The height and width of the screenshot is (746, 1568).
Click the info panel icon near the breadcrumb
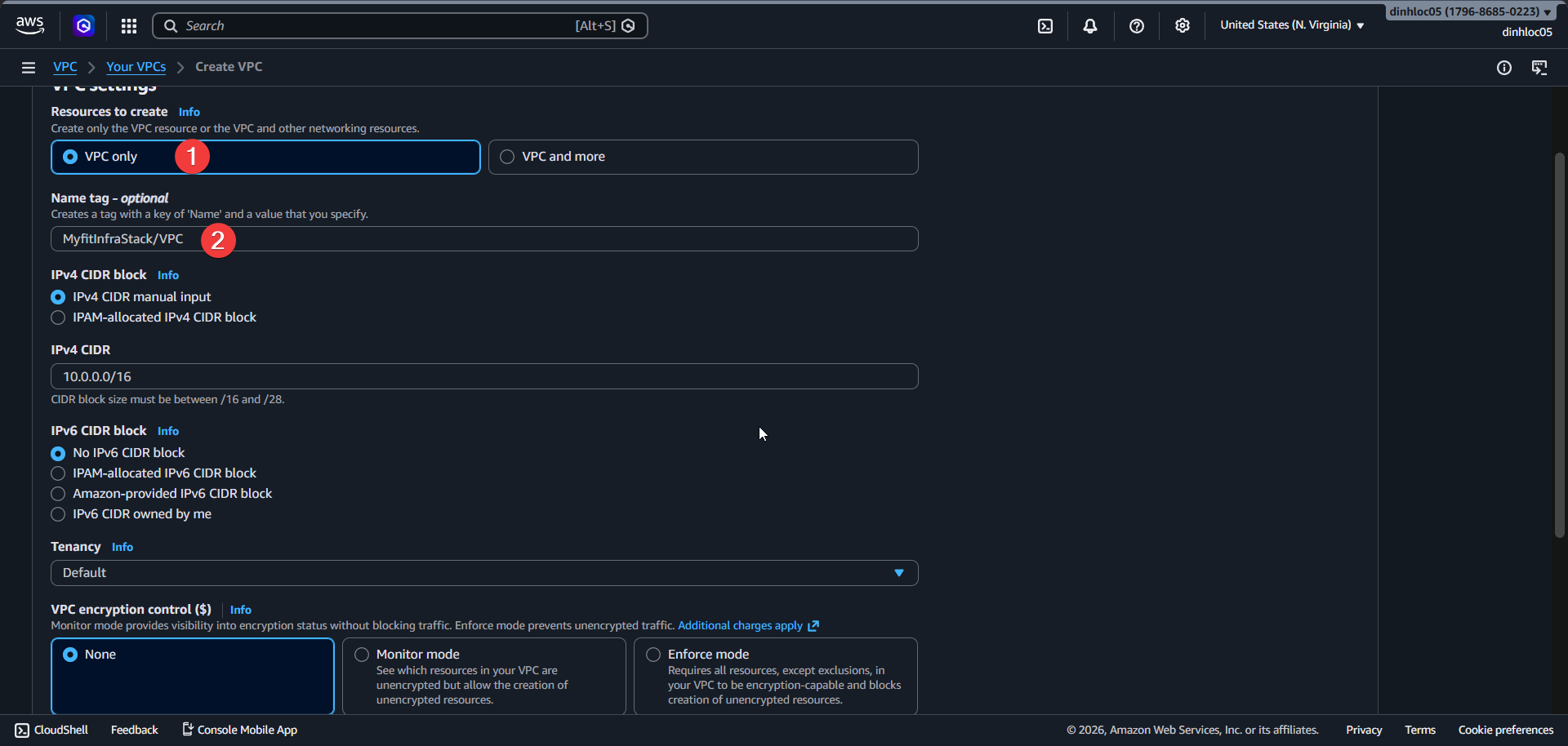click(x=1505, y=68)
